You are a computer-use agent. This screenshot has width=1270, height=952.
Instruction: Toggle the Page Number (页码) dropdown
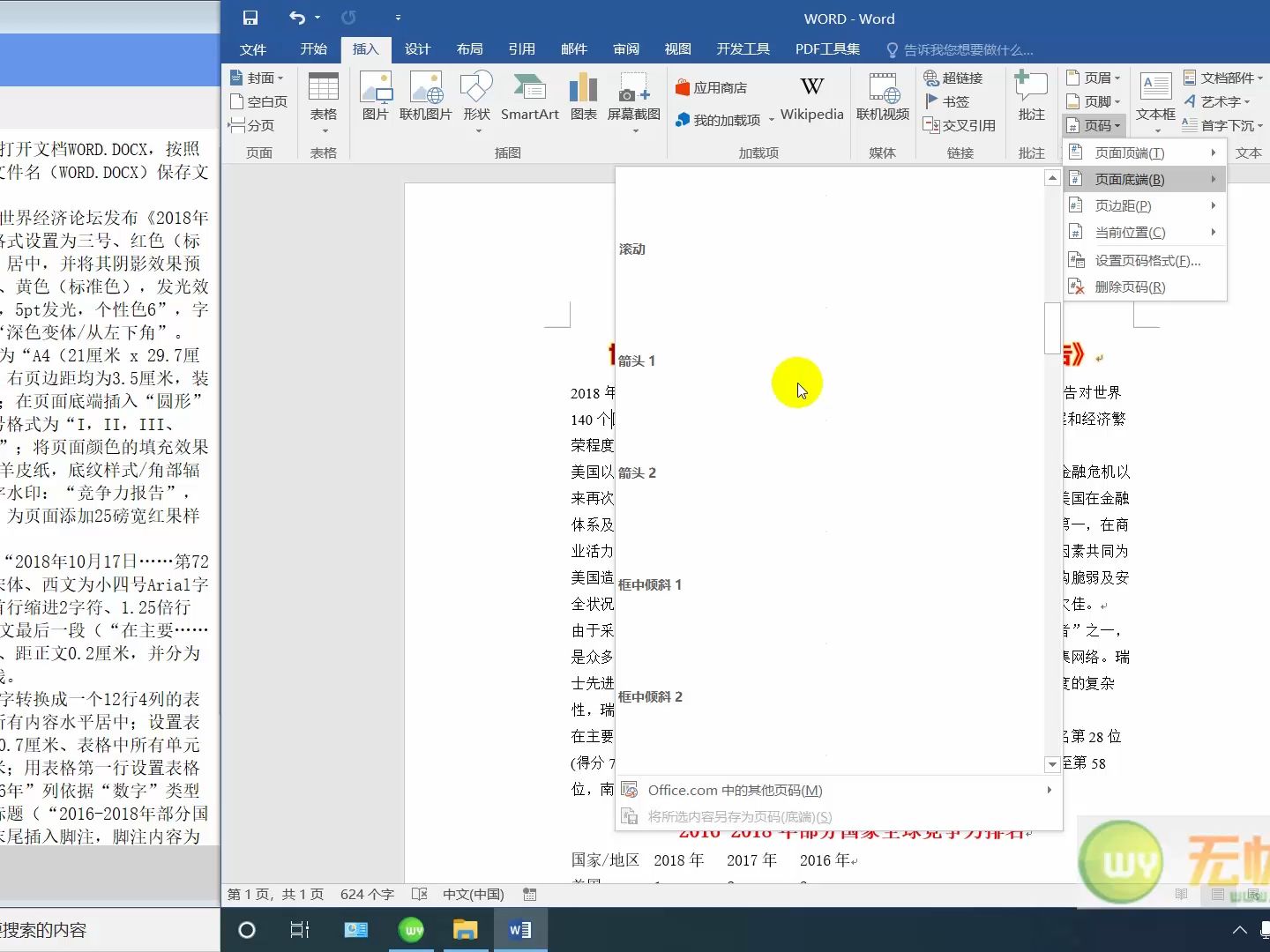(1093, 125)
